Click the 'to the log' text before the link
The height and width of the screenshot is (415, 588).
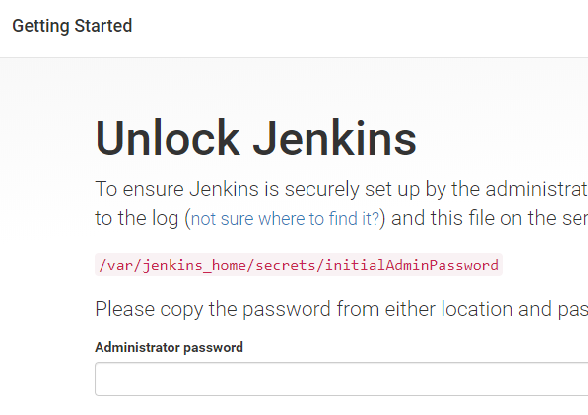[x=136, y=219]
